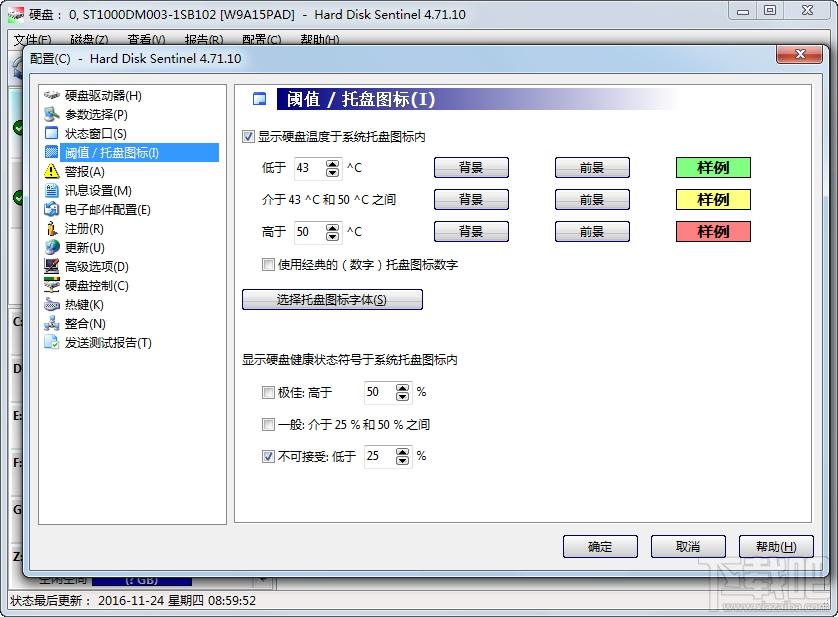Click the yellow 样例 sample swatch
This screenshot has width=838, height=617.
[713, 200]
